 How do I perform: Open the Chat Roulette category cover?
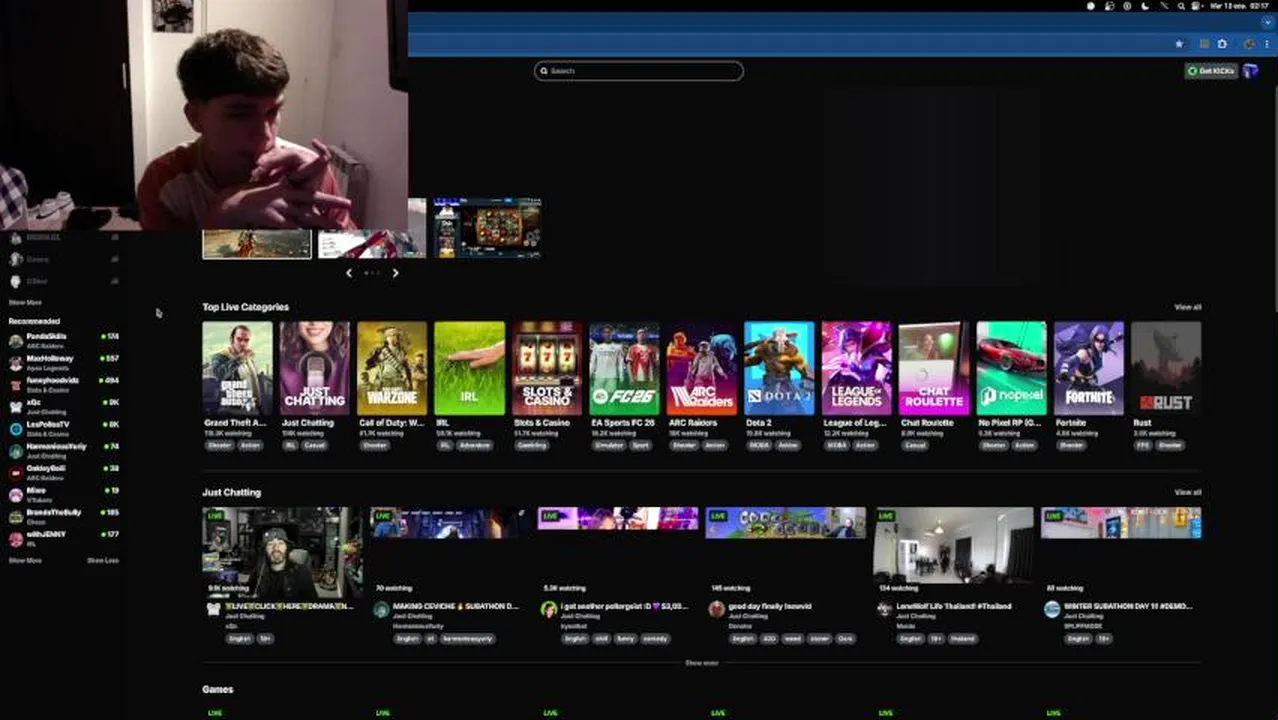coord(934,368)
